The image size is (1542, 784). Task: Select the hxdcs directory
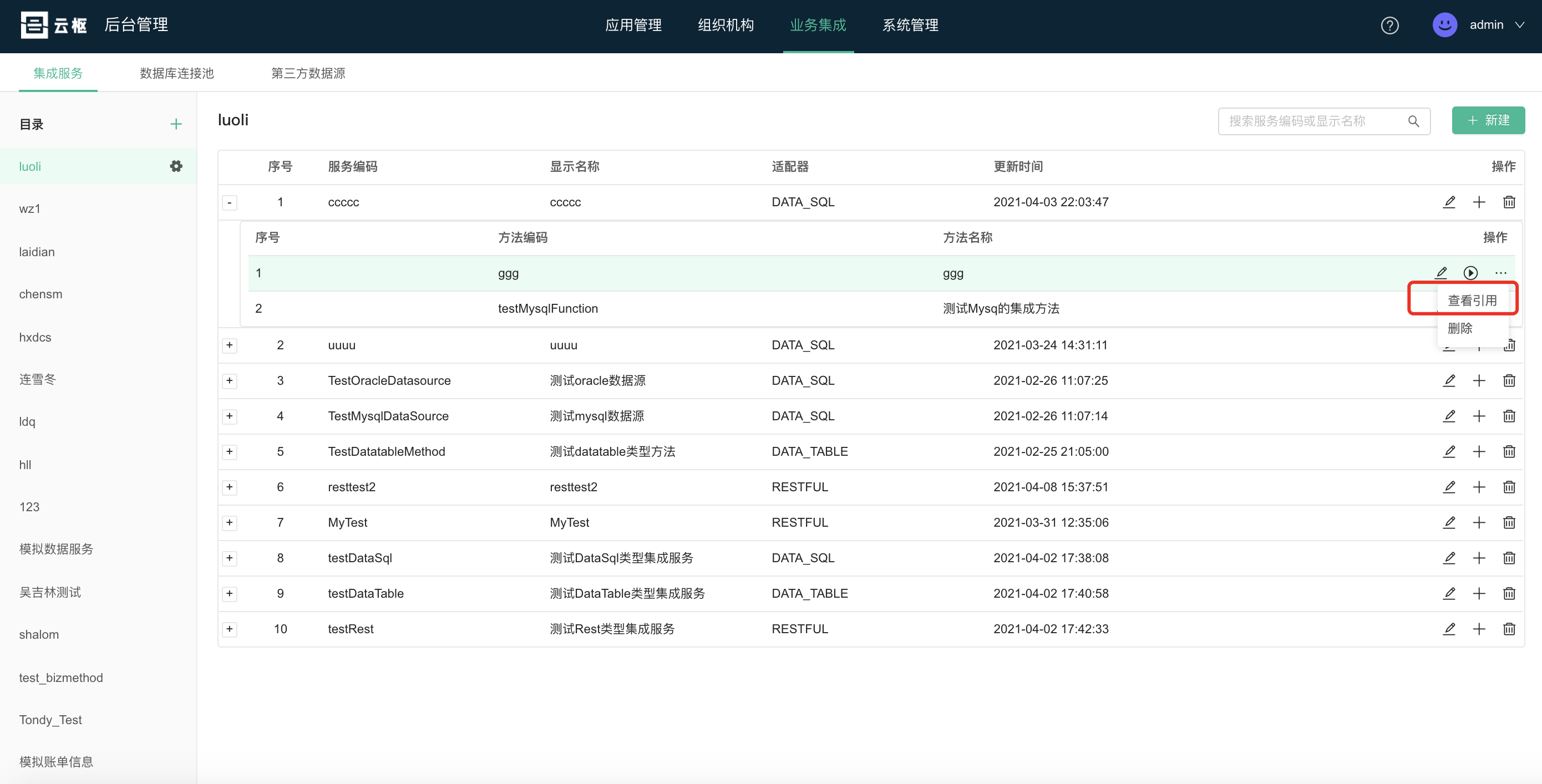click(x=98, y=338)
